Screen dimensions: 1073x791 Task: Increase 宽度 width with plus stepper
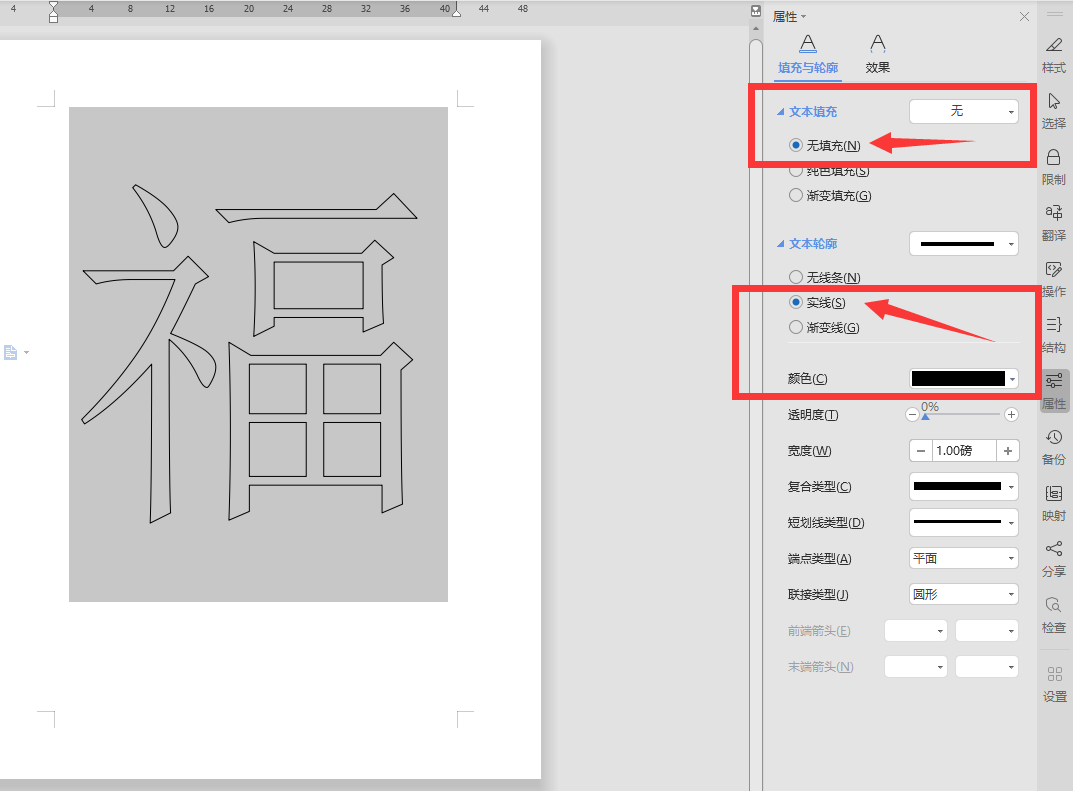[x=1007, y=451]
